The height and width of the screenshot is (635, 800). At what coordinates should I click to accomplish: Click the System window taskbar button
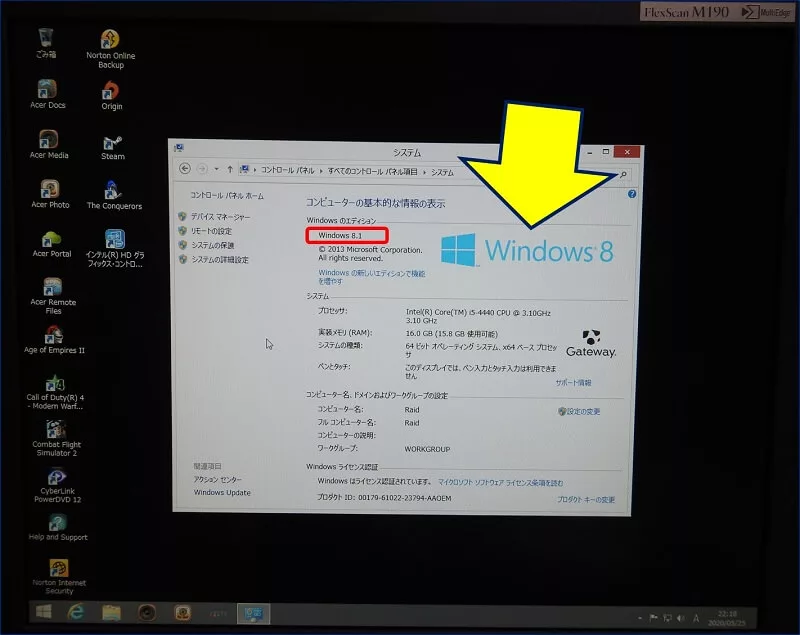pos(253,614)
